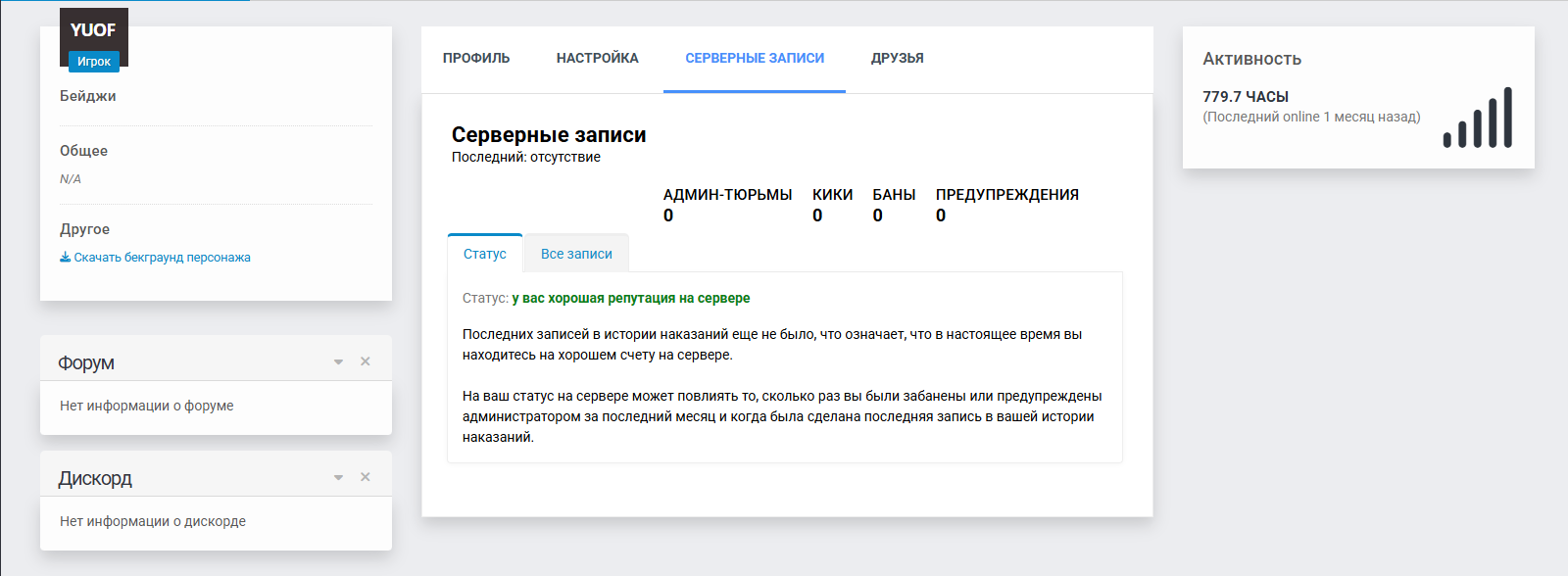Close the Форум panel
The width and height of the screenshot is (1568, 576).
[x=366, y=361]
